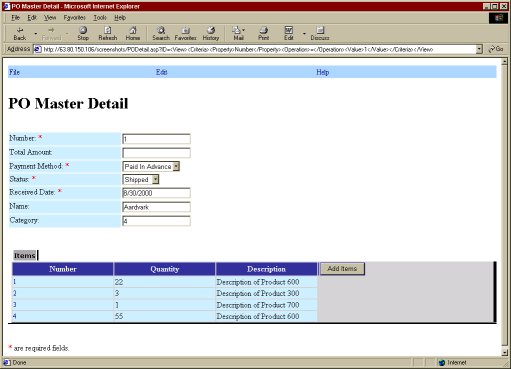Open item number 3 link
Image resolution: width=511 pixels, height=369 pixels.
14,305
